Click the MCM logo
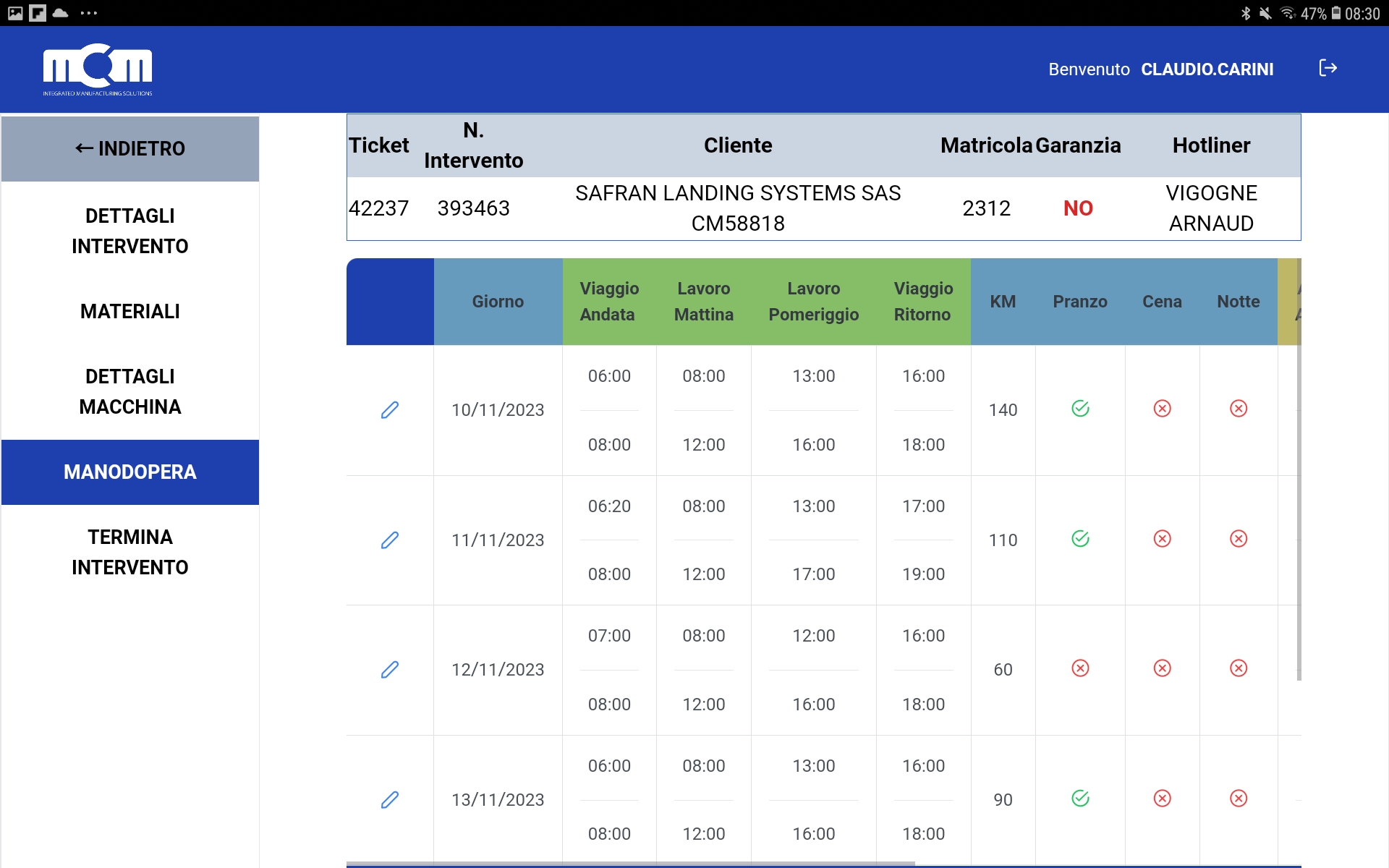 point(98,69)
